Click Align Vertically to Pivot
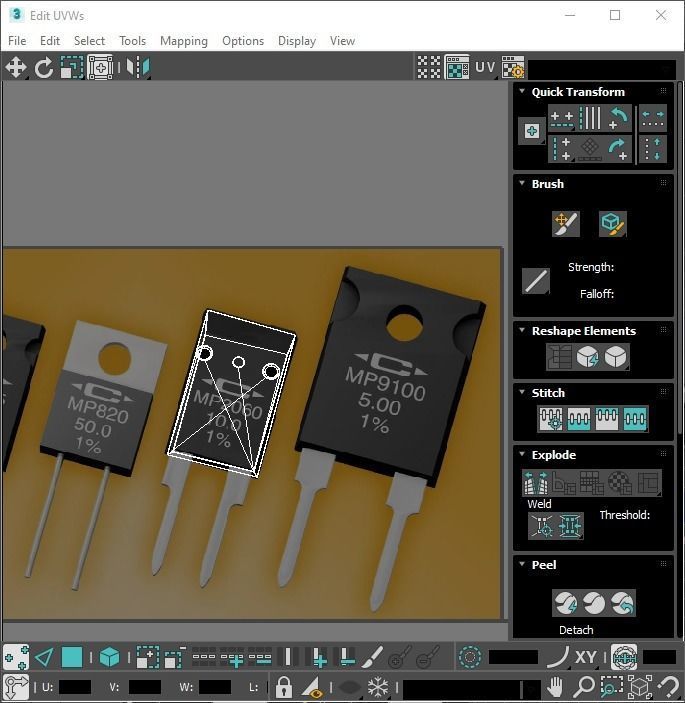The image size is (685, 703). (562, 149)
